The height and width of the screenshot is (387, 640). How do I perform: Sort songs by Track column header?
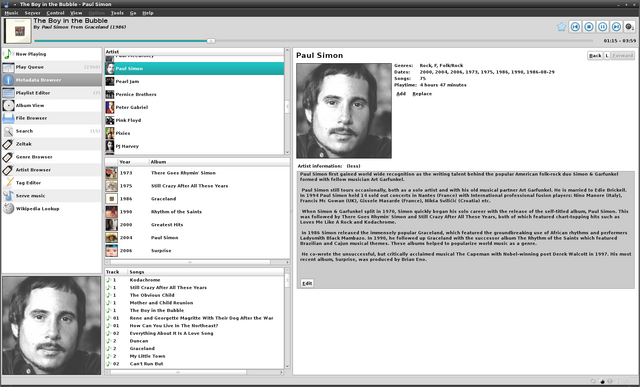point(116,272)
